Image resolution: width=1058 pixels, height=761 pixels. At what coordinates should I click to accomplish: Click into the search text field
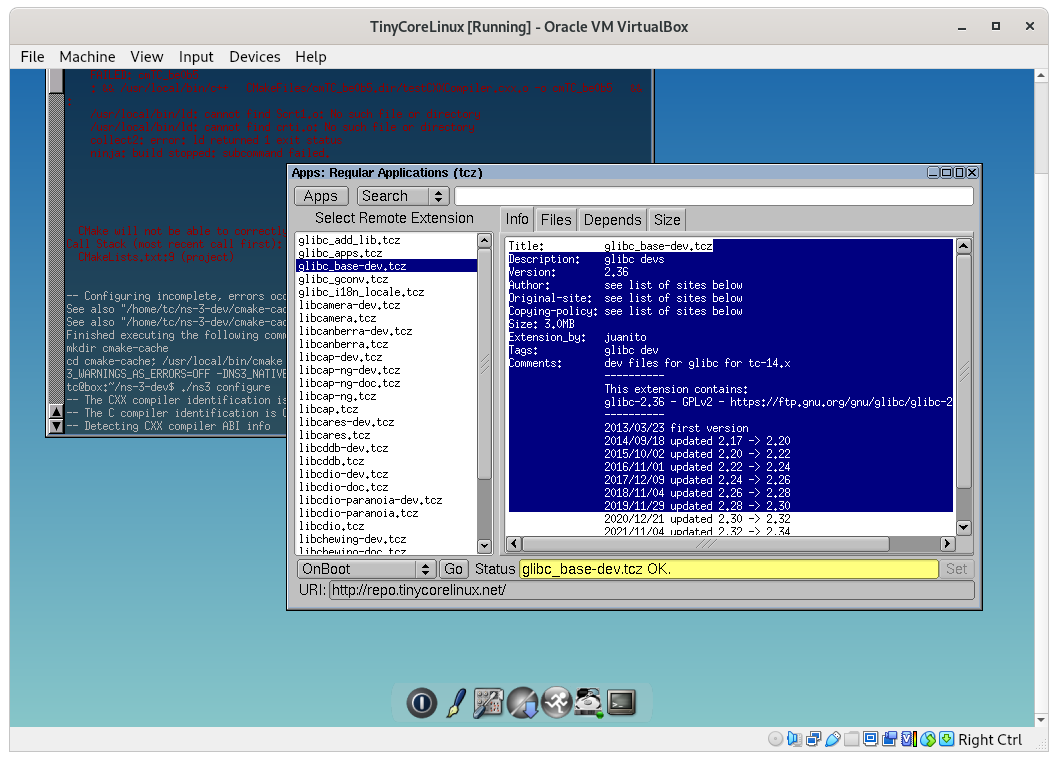714,196
